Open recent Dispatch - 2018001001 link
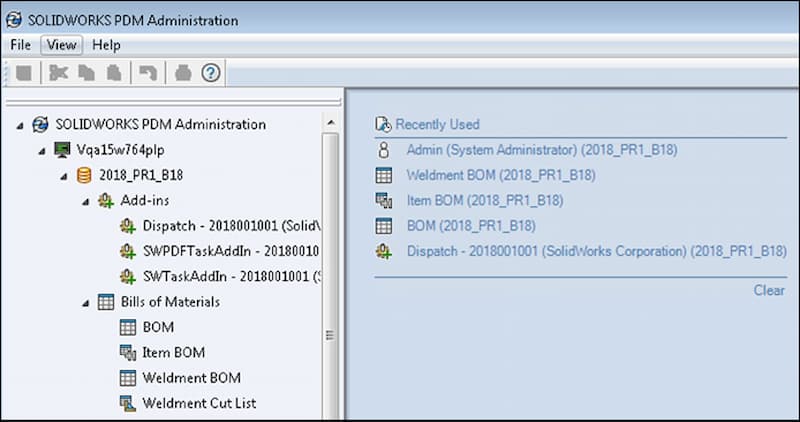This screenshot has height=422, width=800. pyautogui.click(x=596, y=251)
